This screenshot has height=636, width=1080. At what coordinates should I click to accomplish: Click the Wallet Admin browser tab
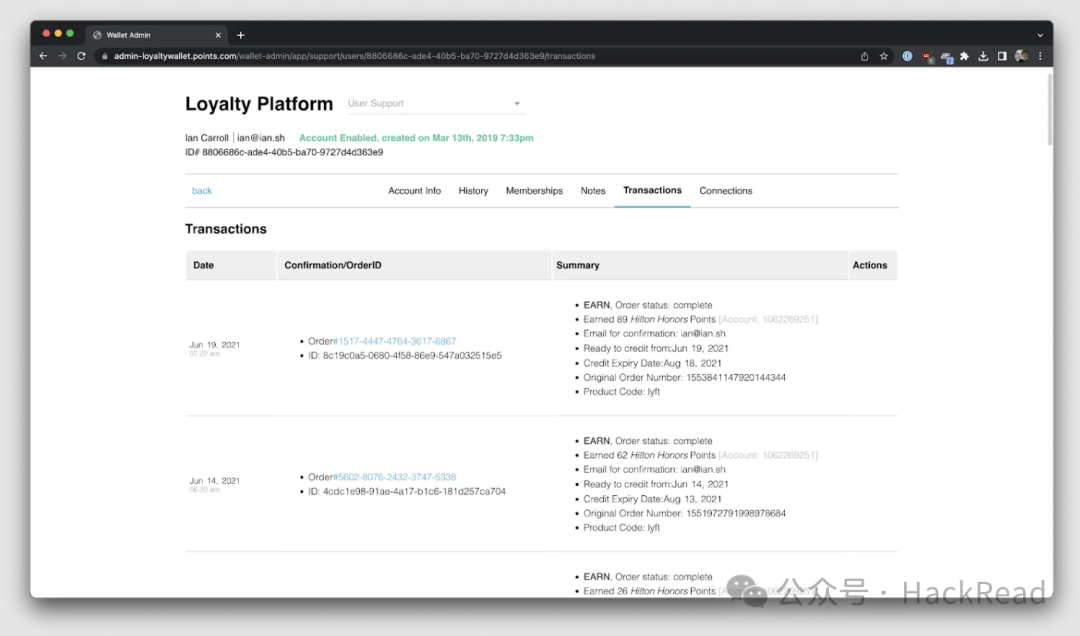pyautogui.click(x=156, y=35)
